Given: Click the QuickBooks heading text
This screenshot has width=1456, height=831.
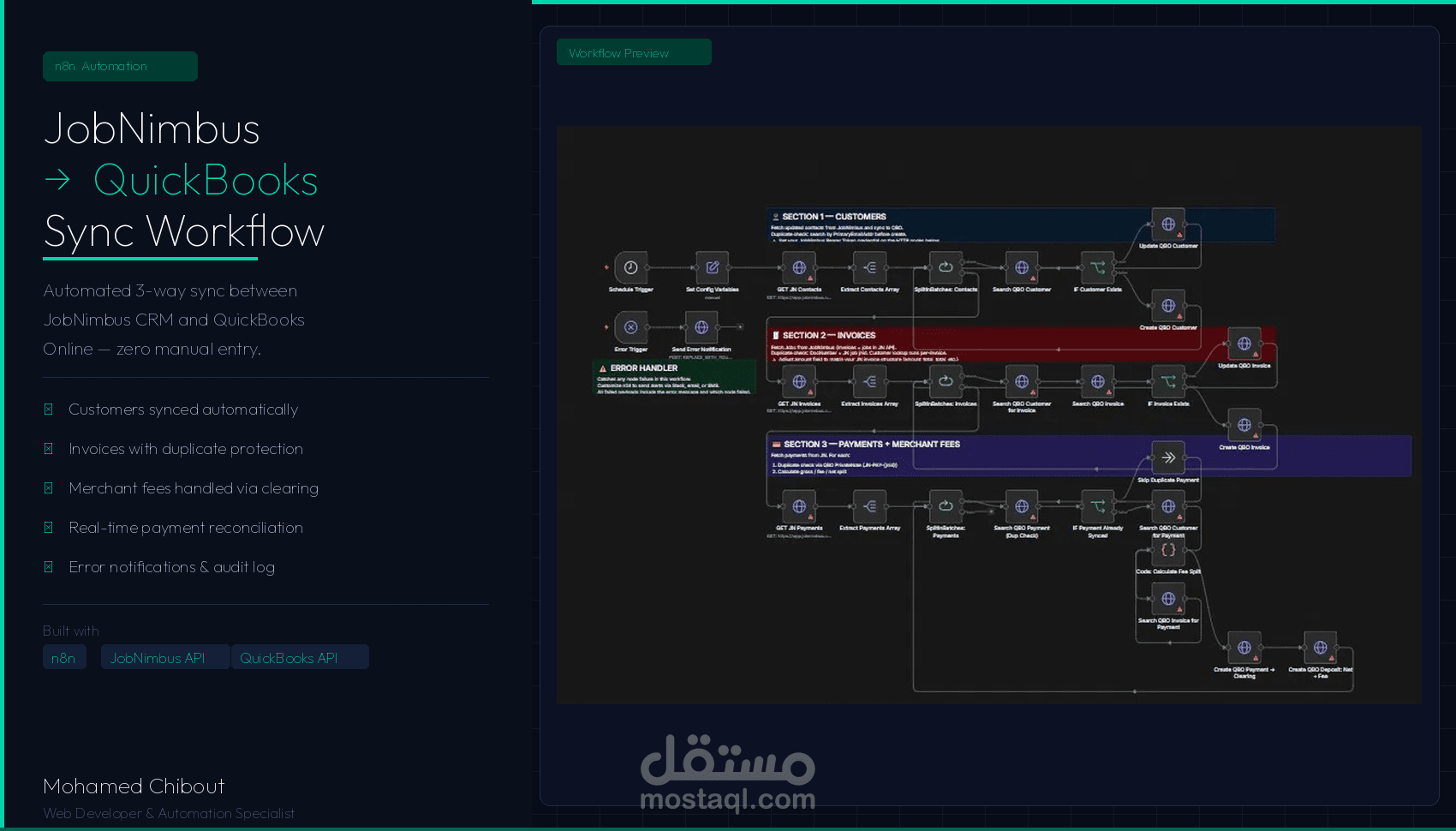Looking at the screenshot, I should pos(206,180).
